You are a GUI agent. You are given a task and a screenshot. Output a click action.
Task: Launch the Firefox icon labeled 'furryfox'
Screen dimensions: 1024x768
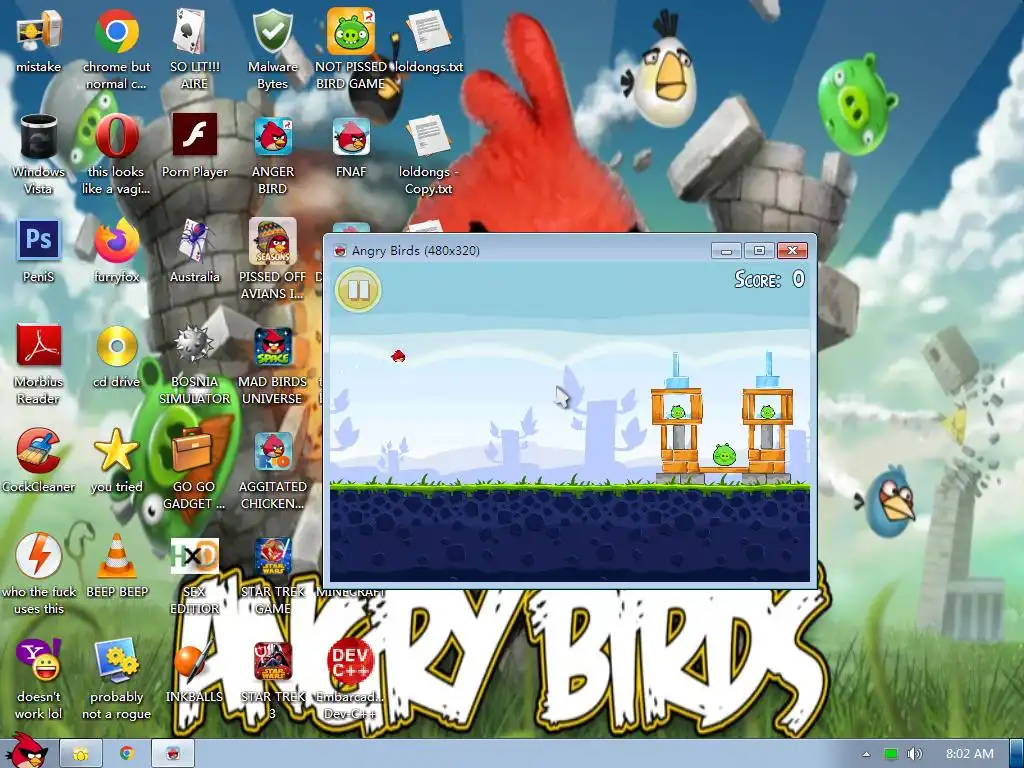pyautogui.click(x=116, y=242)
